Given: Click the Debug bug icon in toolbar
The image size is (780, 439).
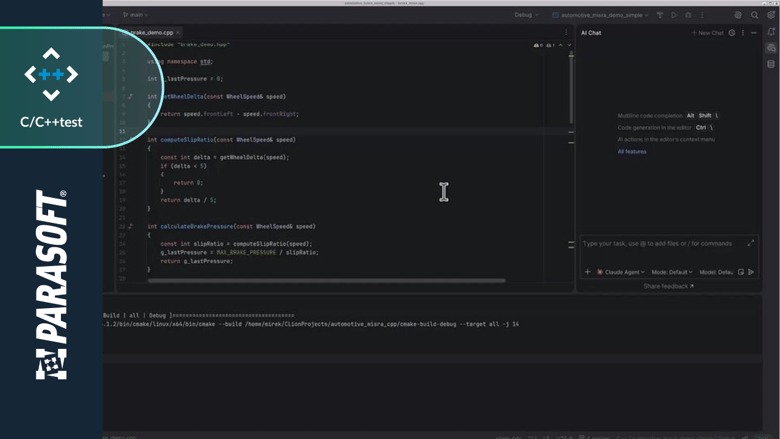Looking at the screenshot, I should (x=688, y=15).
